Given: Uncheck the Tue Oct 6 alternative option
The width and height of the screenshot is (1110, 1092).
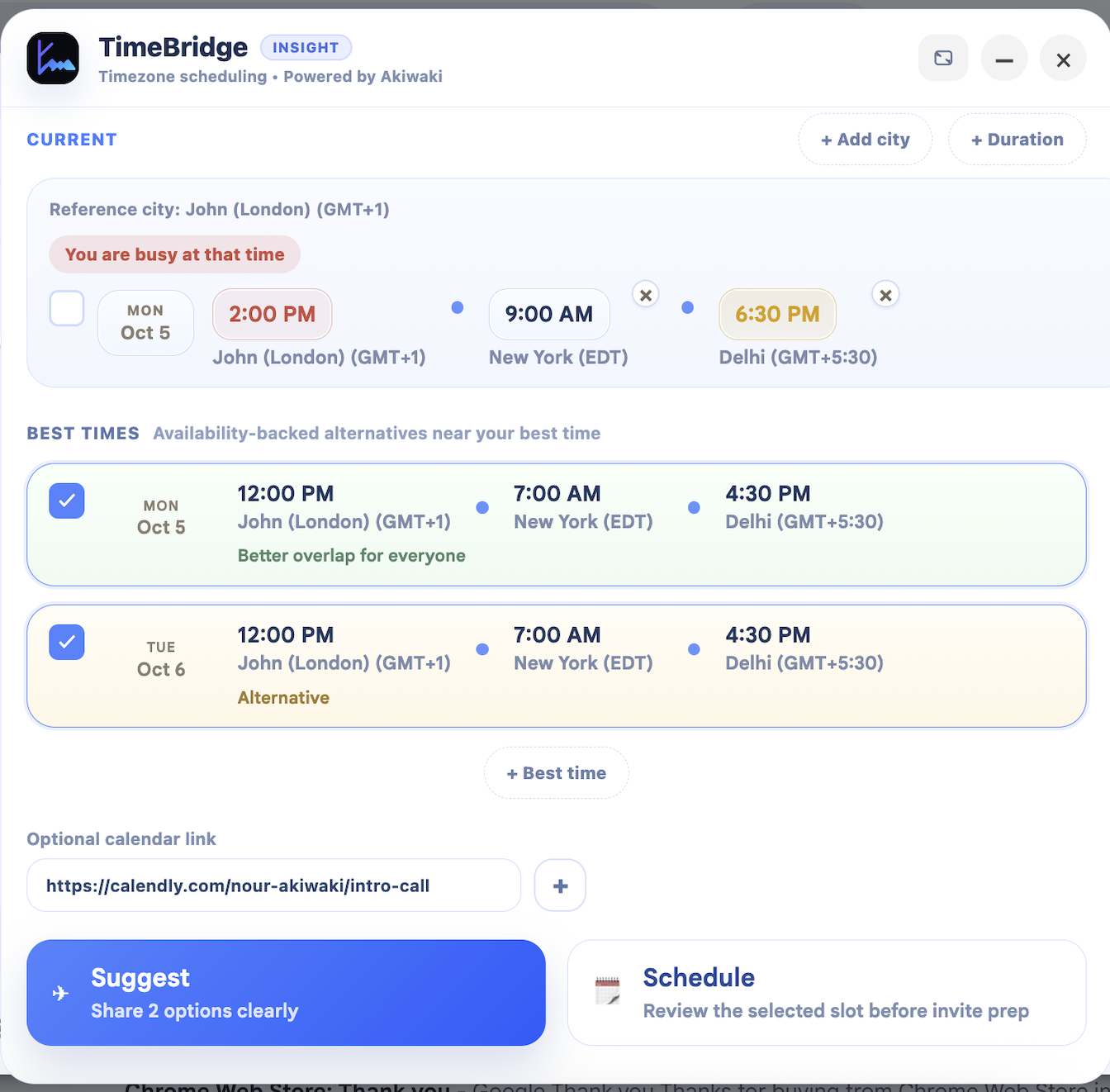Looking at the screenshot, I should click(x=67, y=642).
